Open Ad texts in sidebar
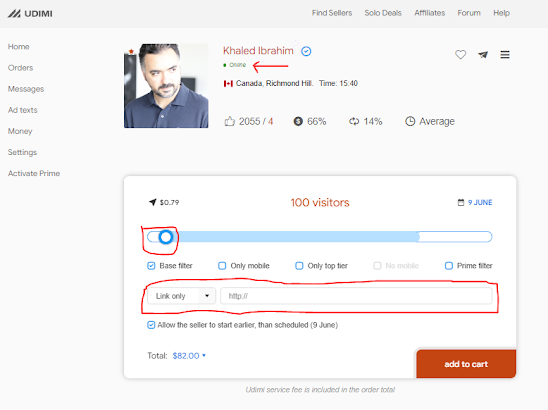 pos(22,110)
